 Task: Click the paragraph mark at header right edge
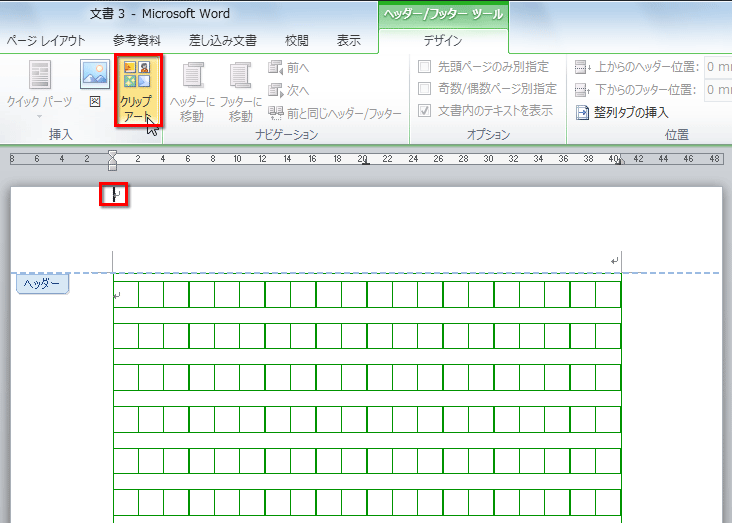pyautogui.click(x=614, y=261)
